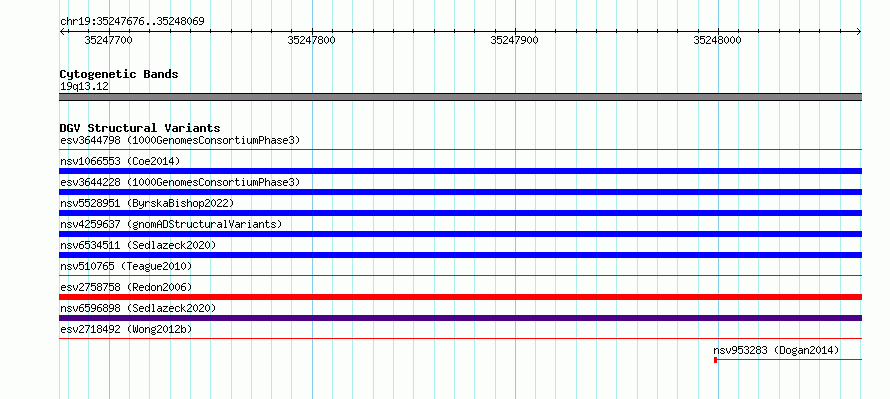Image resolution: width=890 pixels, height=399 pixels.
Task: Open the nsv6596898 (Sedlazeck2020) variant label
Action: (x=138, y=308)
